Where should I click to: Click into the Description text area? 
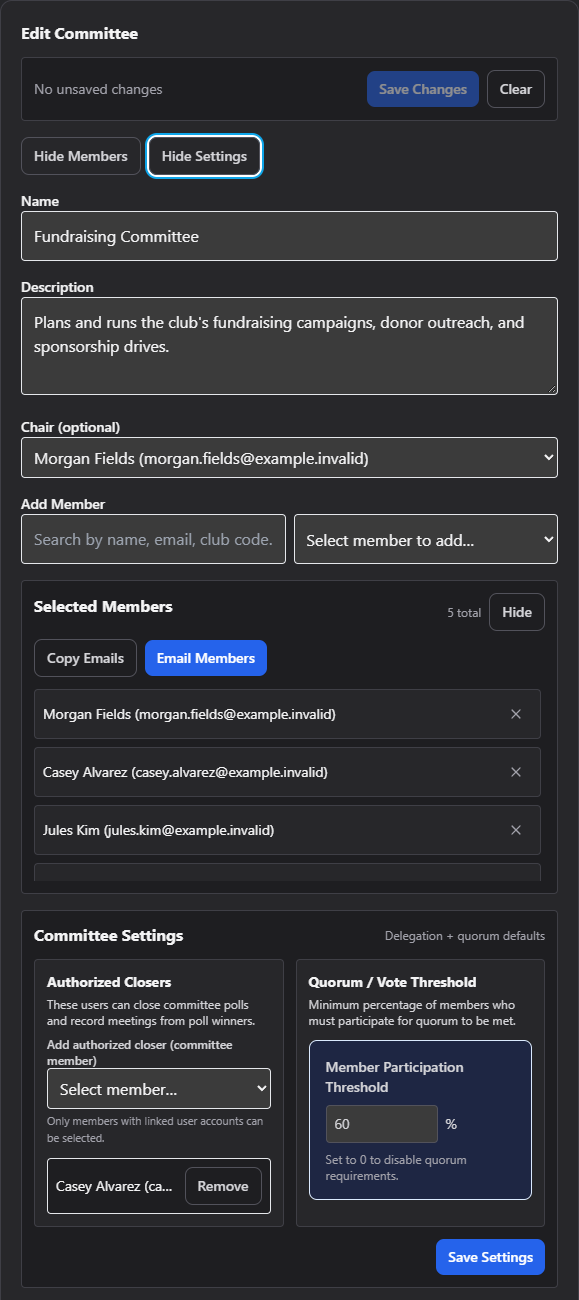289,345
